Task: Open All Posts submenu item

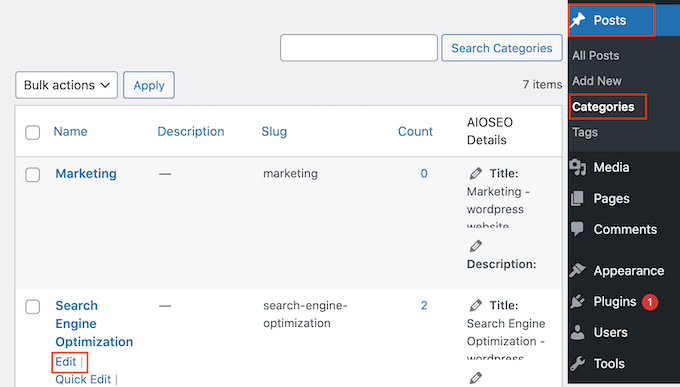Action: coord(595,56)
